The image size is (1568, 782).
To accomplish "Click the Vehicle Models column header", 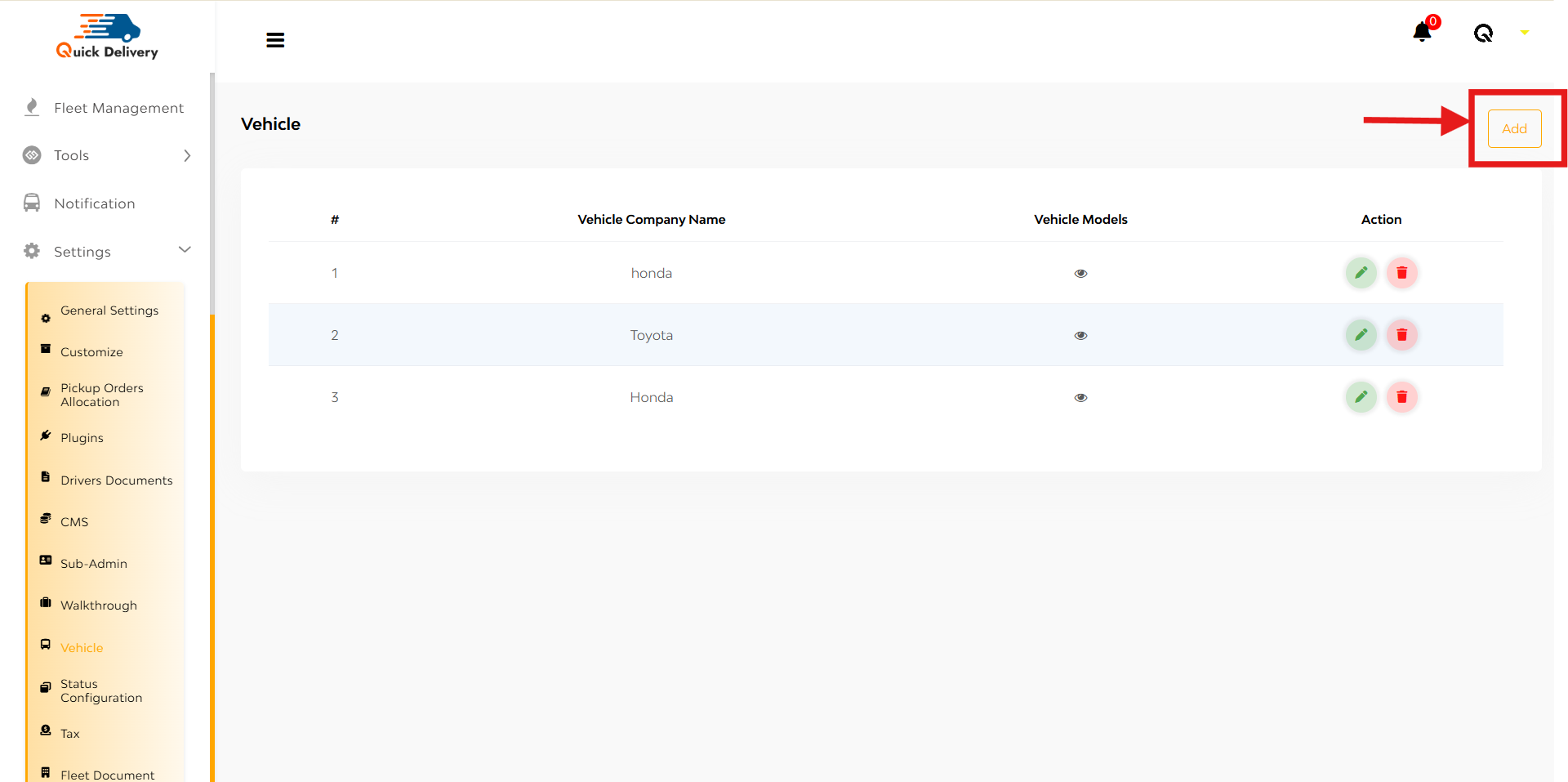I will (1080, 219).
